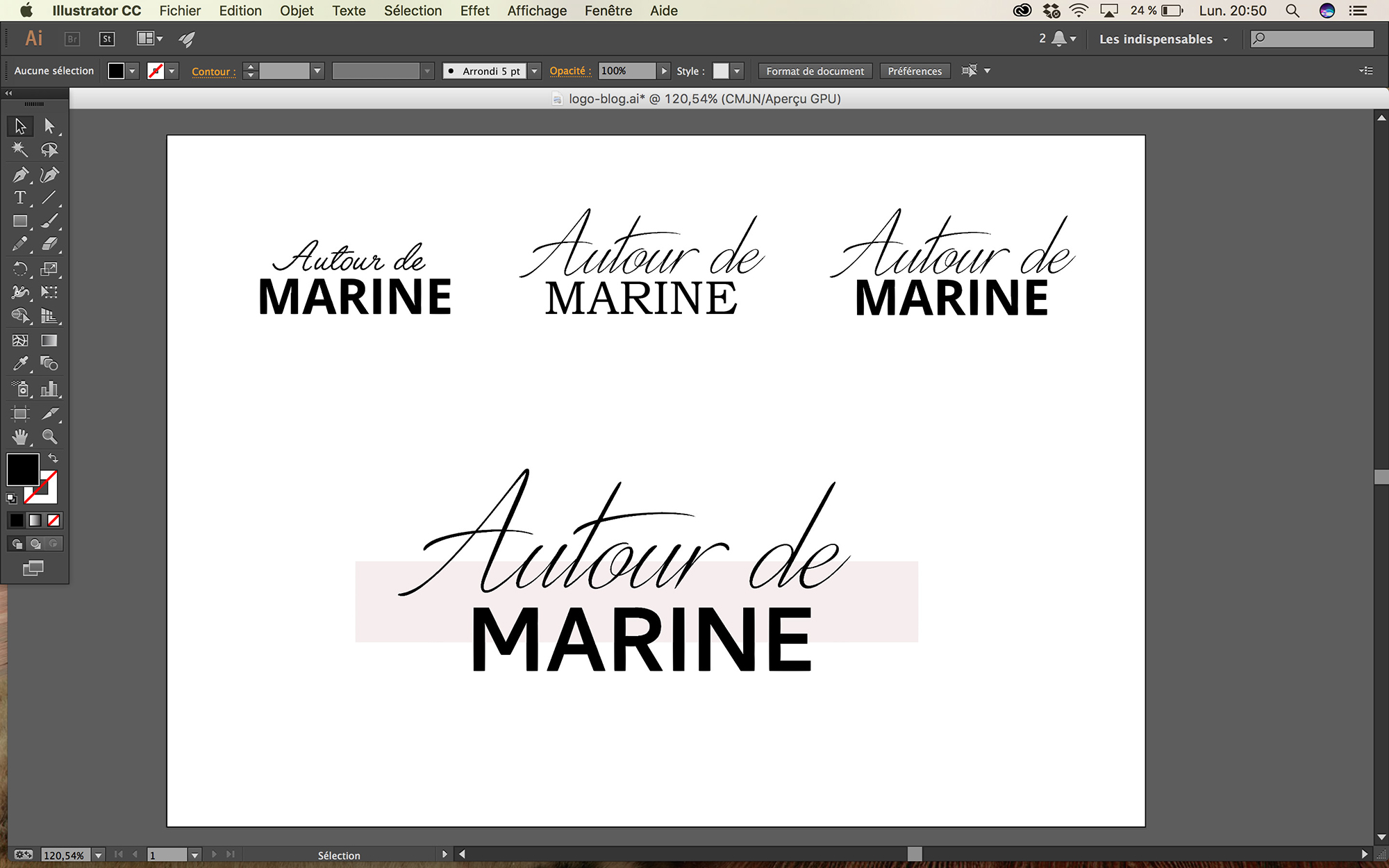
Task: Open the Affichage menu
Action: 537,10
